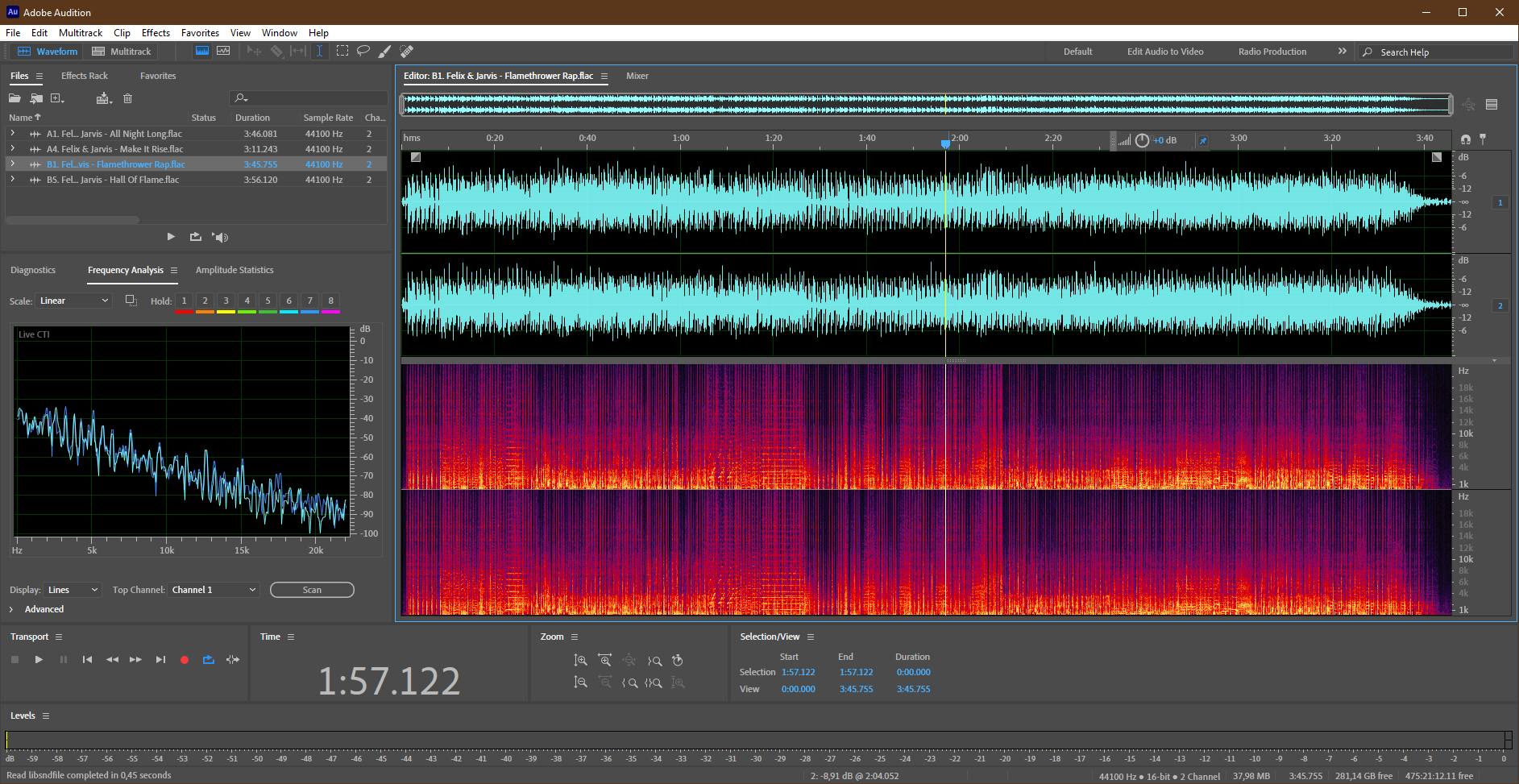Expand the Hall Of Flame.flac file row
Screen dimensions: 1519x784
tap(13, 179)
